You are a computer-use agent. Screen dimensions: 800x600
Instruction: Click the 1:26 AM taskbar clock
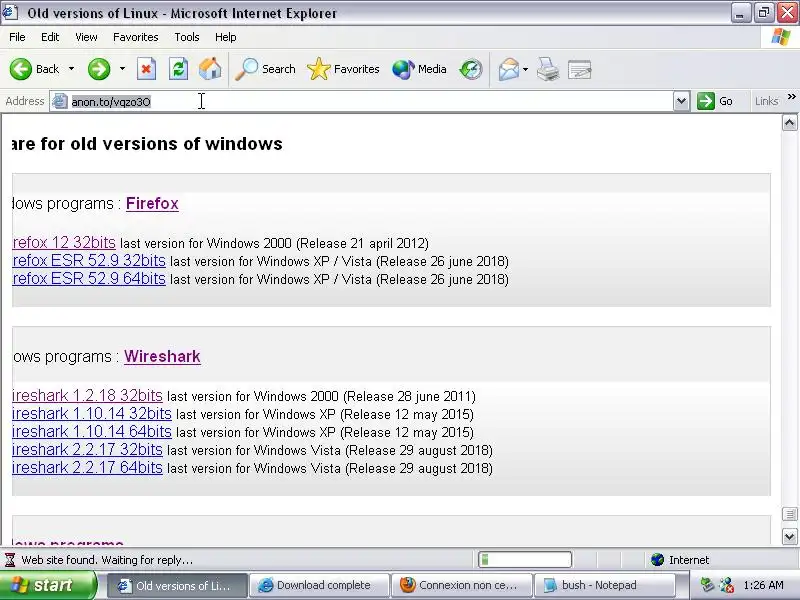click(x=763, y=585)
